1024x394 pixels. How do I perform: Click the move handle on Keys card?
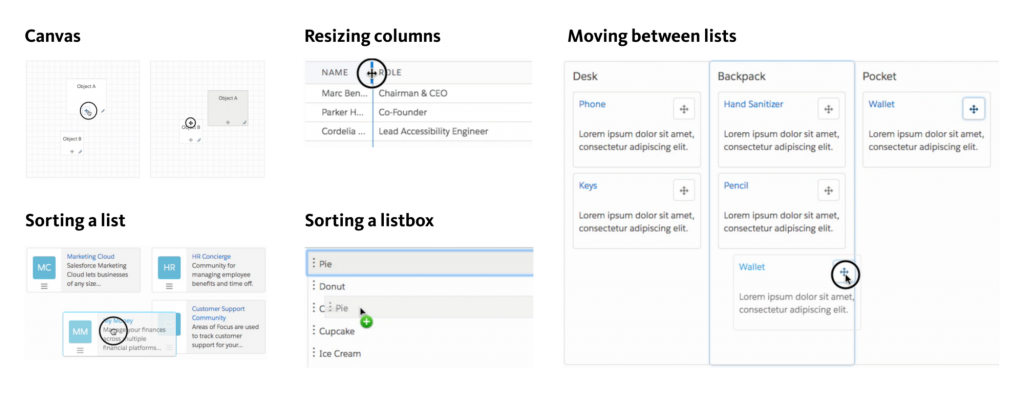click(x=684, y=191)
